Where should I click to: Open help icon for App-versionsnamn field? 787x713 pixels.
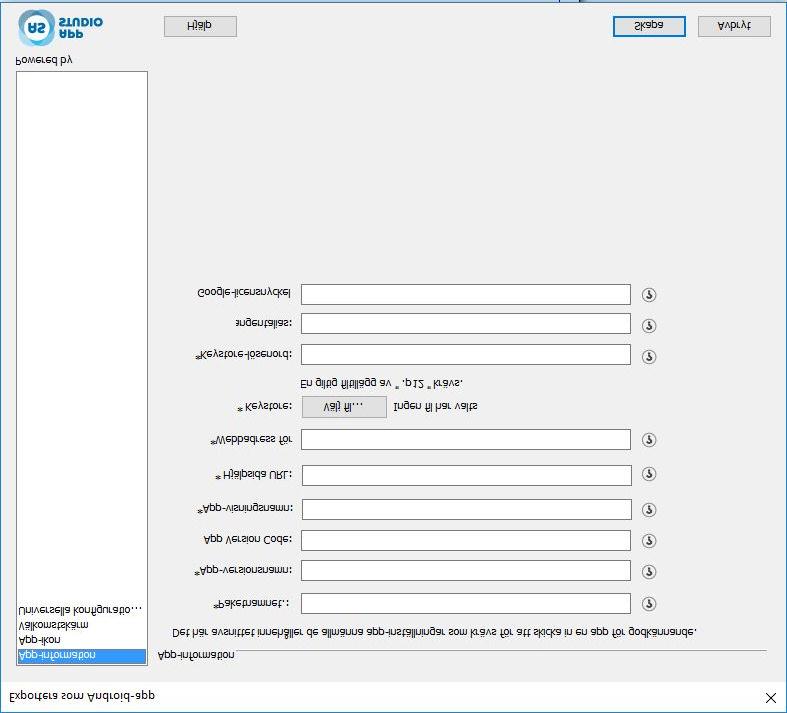[649, 572]
